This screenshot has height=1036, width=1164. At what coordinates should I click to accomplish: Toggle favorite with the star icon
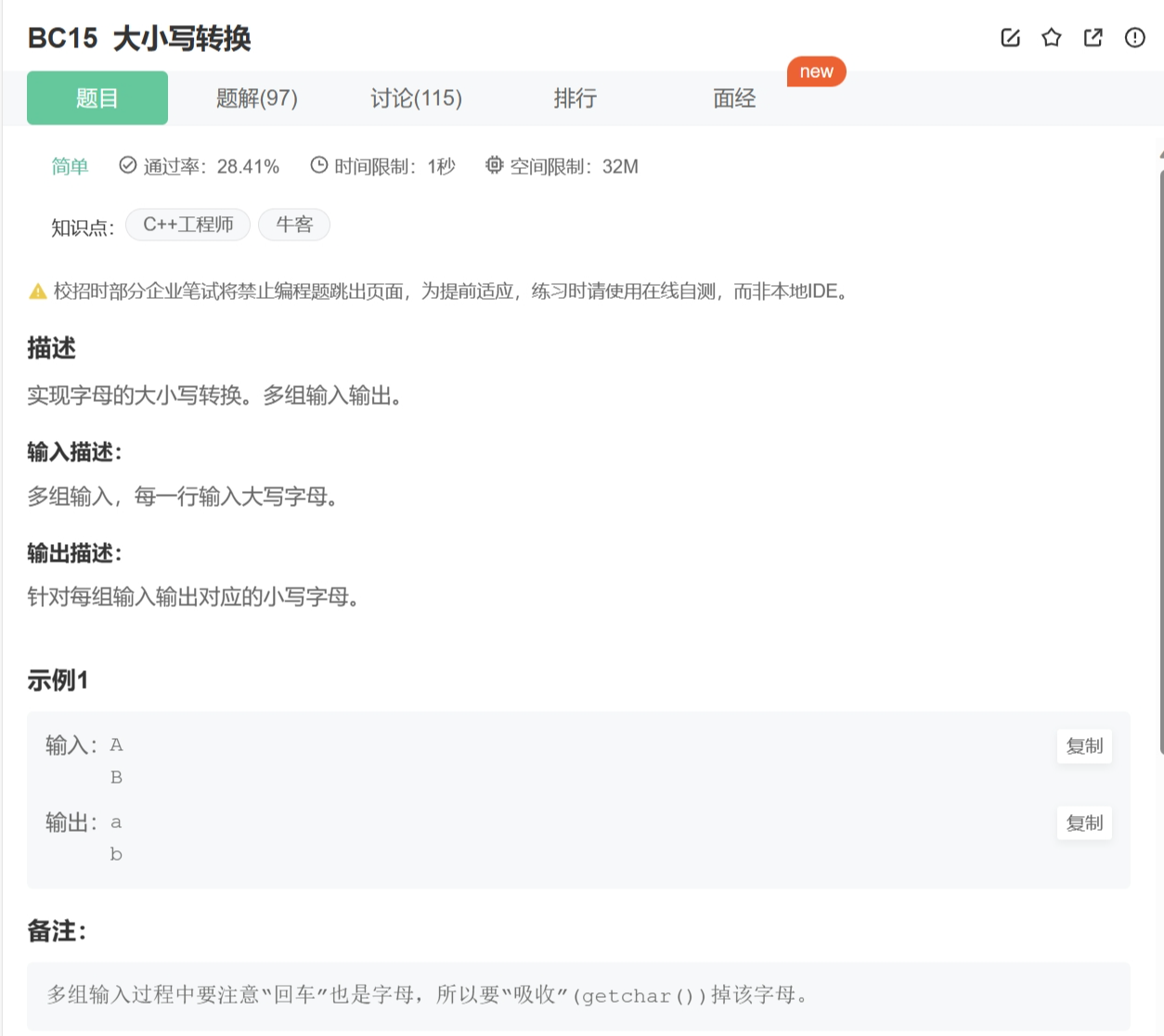pos(1051,38)
